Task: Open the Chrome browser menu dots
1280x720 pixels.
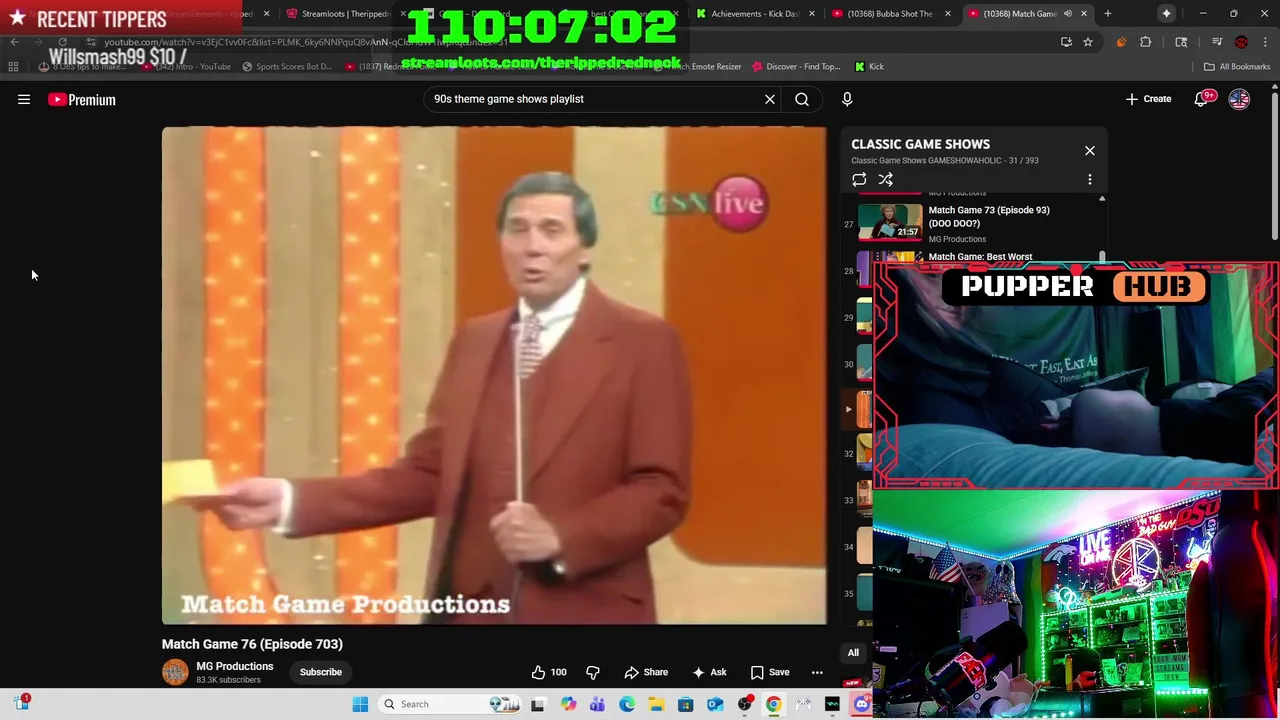Action: [1265, 42]
